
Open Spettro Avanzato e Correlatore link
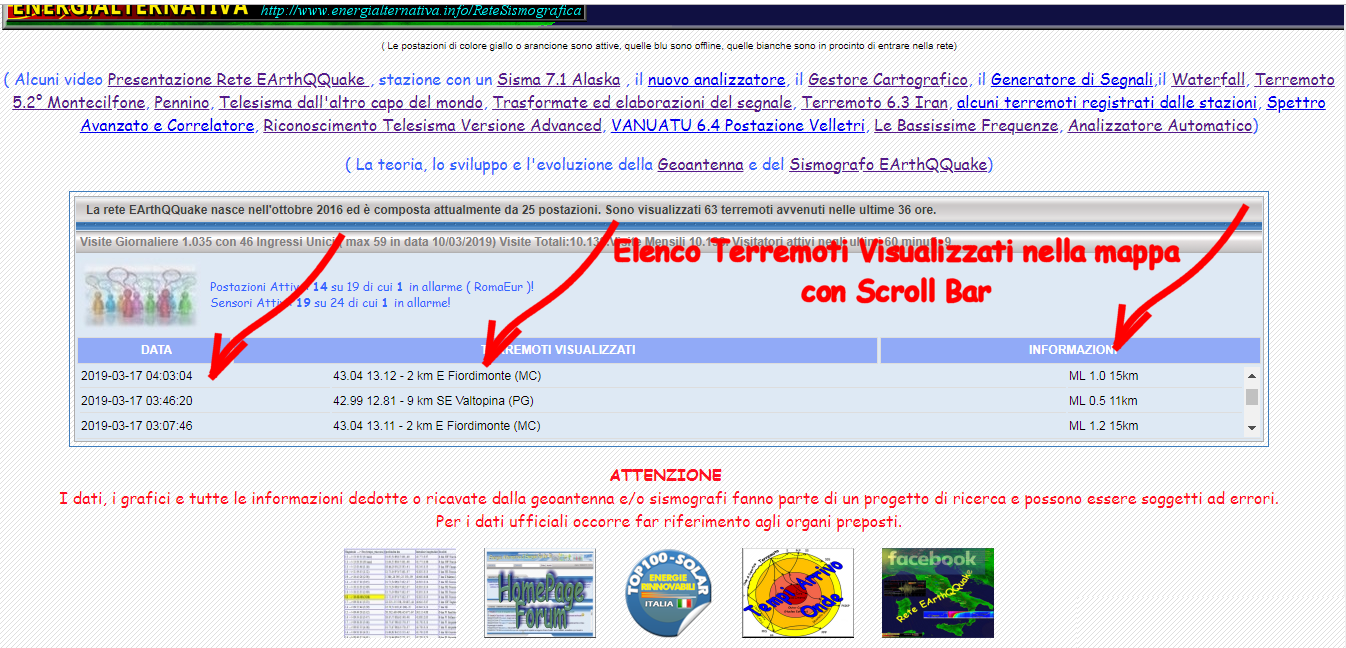[167, 125]
